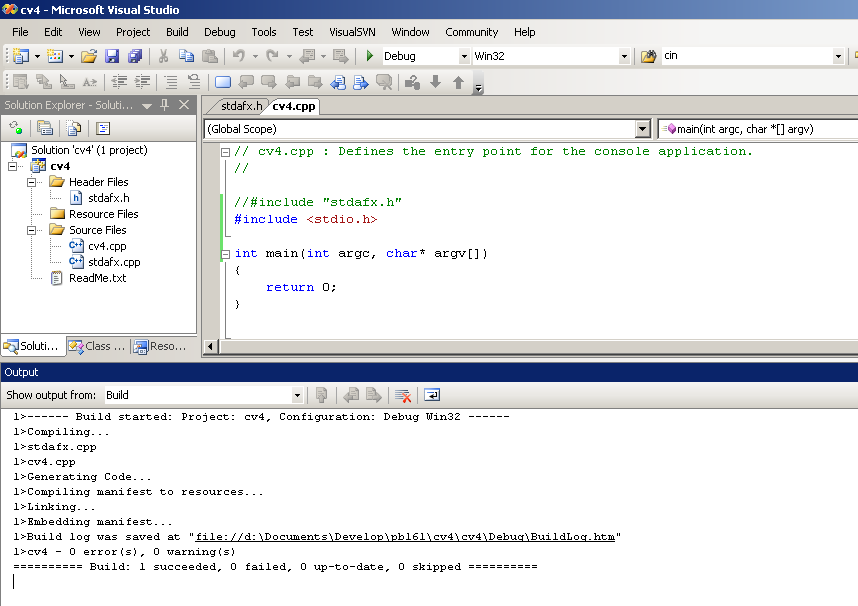
Task: Decrease line indent icon
Action: coord(119,82)
